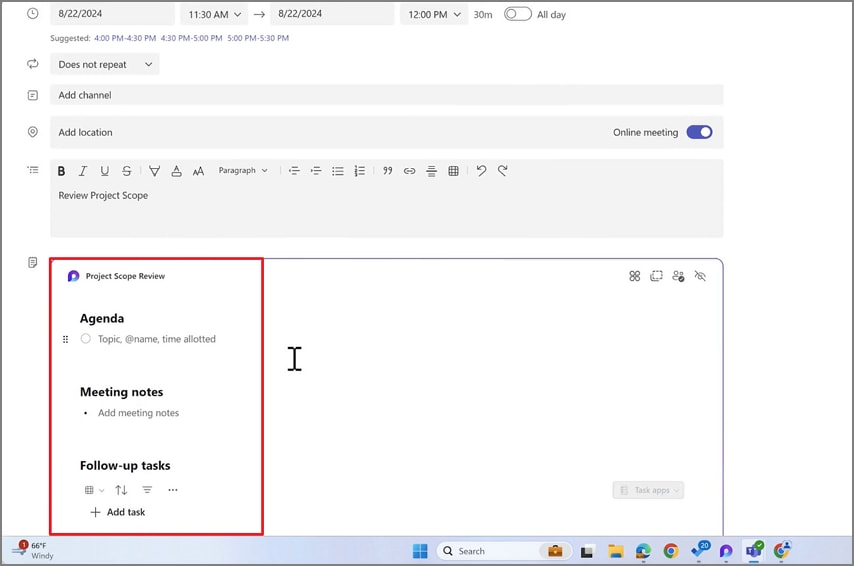The width and height of the screenshot is (854, 566).
Task: Open end time 12:00 PM dropdown
Action: point(434,15)
